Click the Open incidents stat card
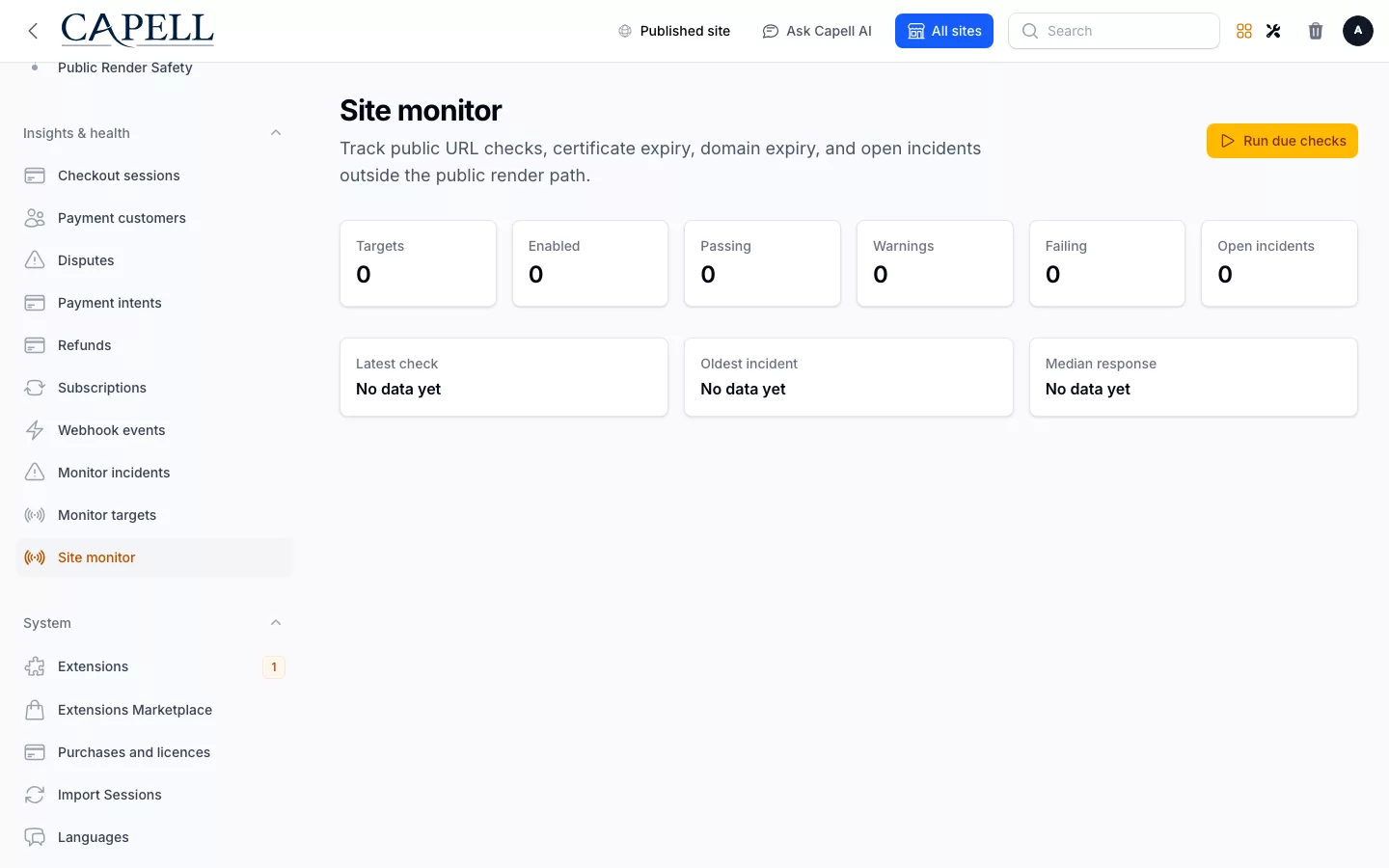This screenshot has width=1389, height=868. (x=1279, y=263)
